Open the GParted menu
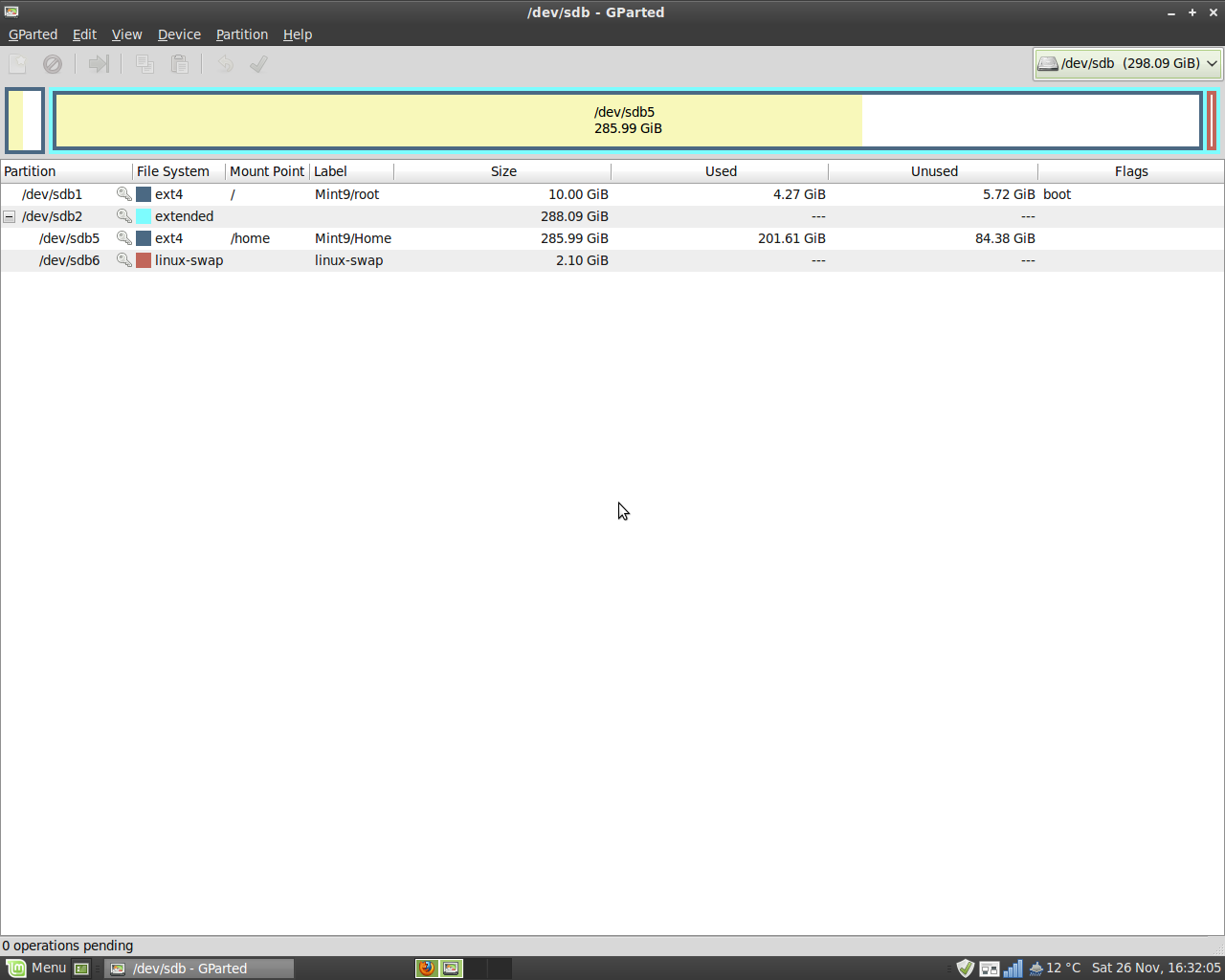The height and width of the screenshot is (980, 1225). tap(33, 34)
